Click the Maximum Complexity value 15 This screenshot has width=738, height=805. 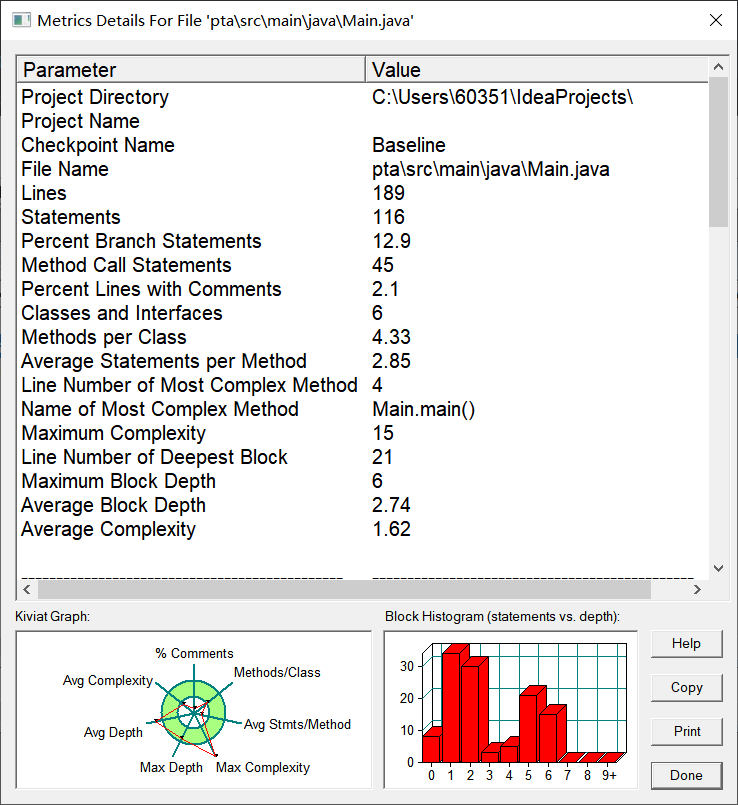coord(383,433)
